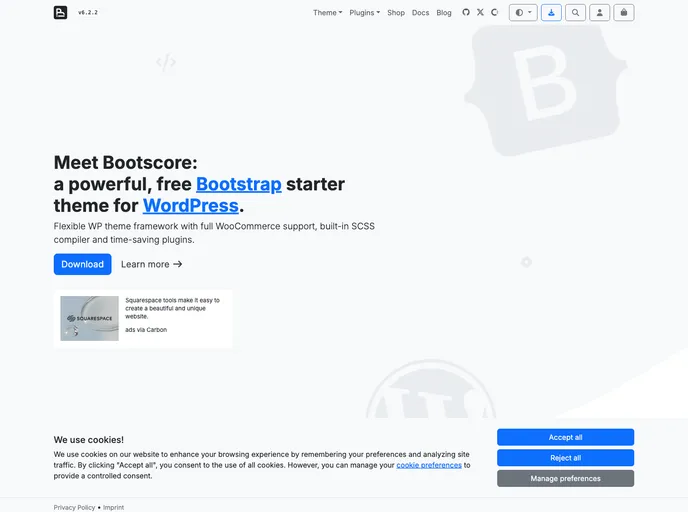Click the Learn more arrow link
The height and width of the screenshot is (512, 688).
[151, 264]
